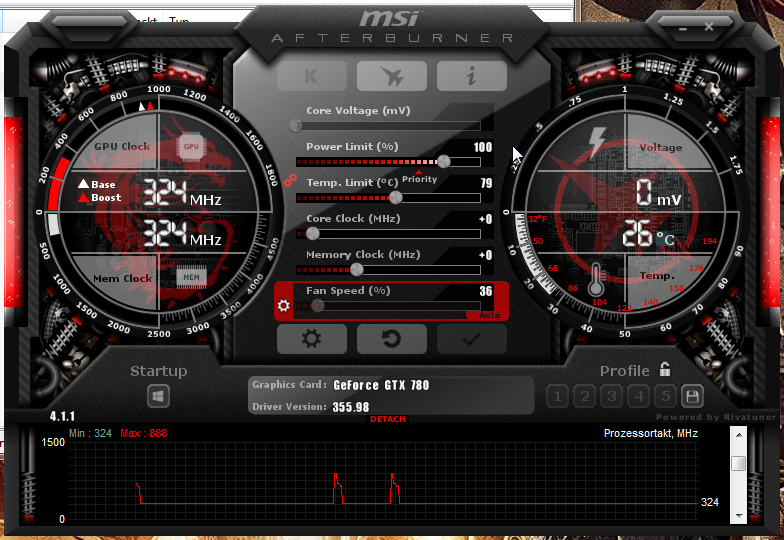Toggle the voltage/temp link chain icon
Viewport: 784px width, 540px height.
point(290,180)
